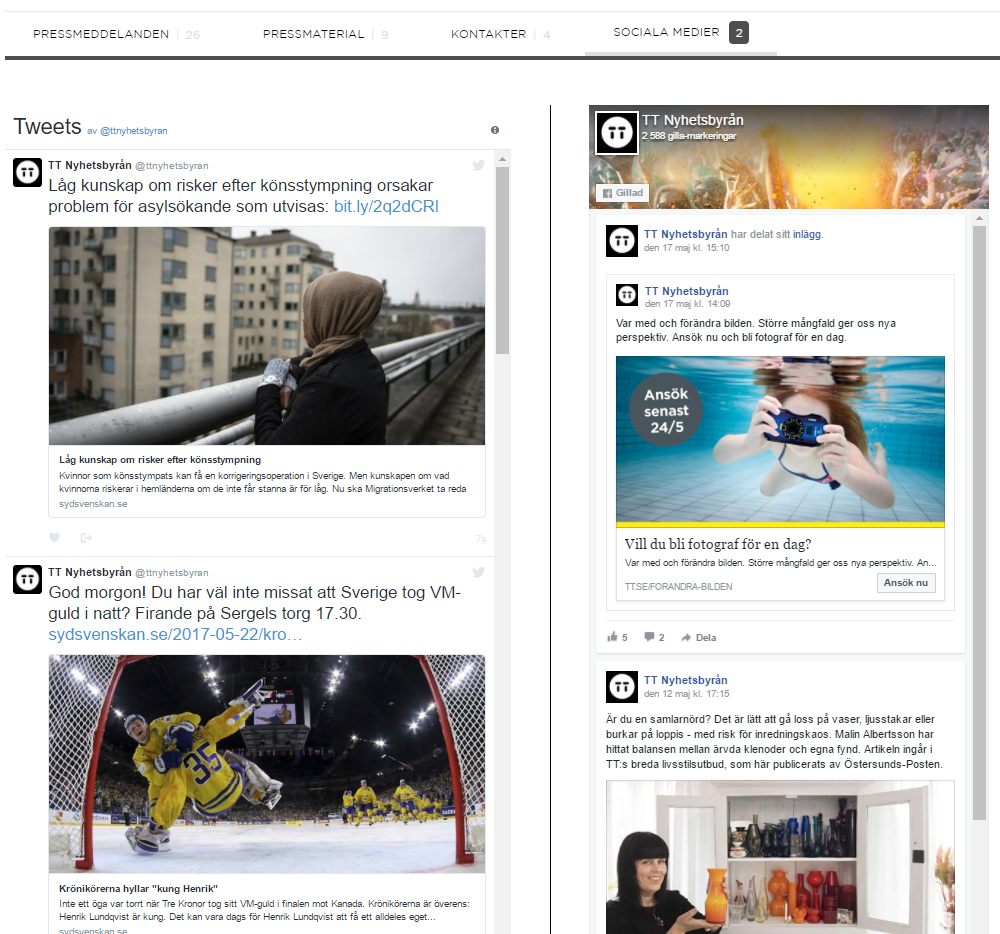The image size is (1000, 934).
Task: Click the Facebook feed scrollbar thumb
Action: click(979, 523)
